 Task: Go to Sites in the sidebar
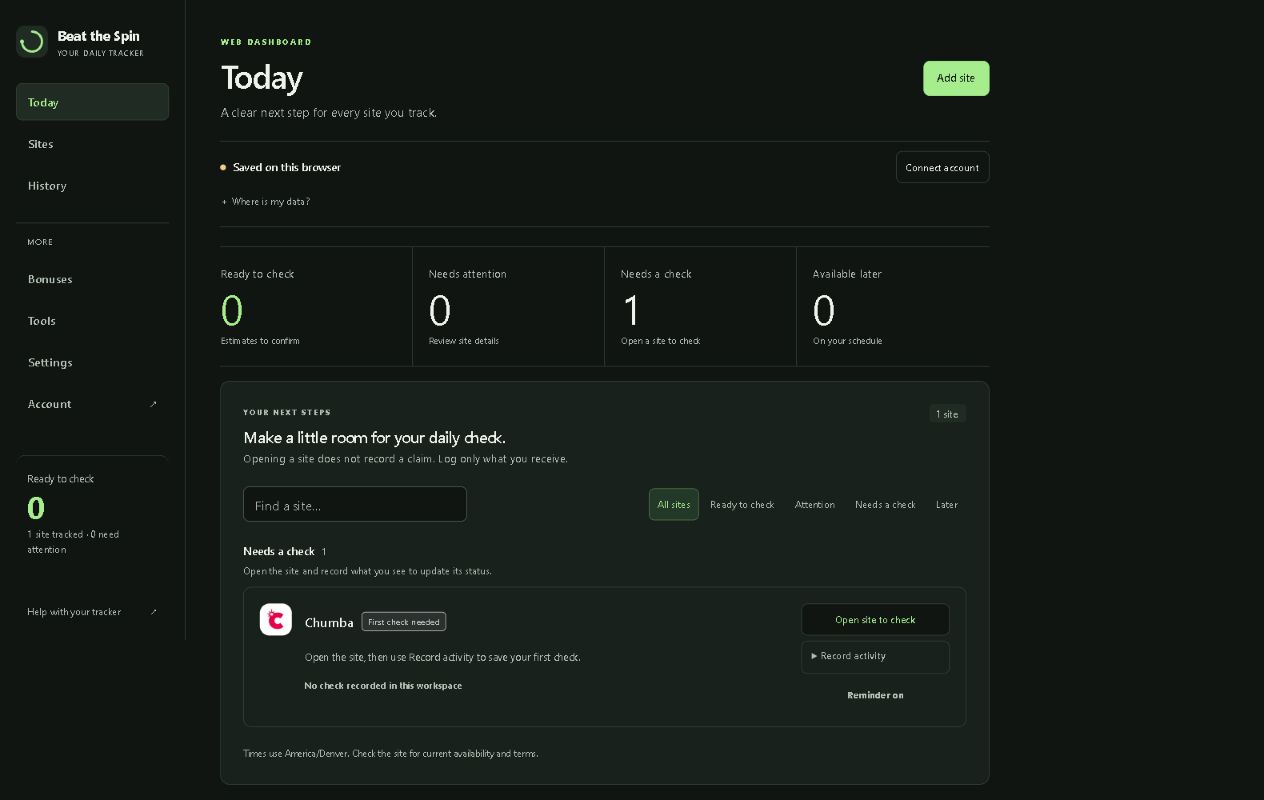click(x=92, y=144)
